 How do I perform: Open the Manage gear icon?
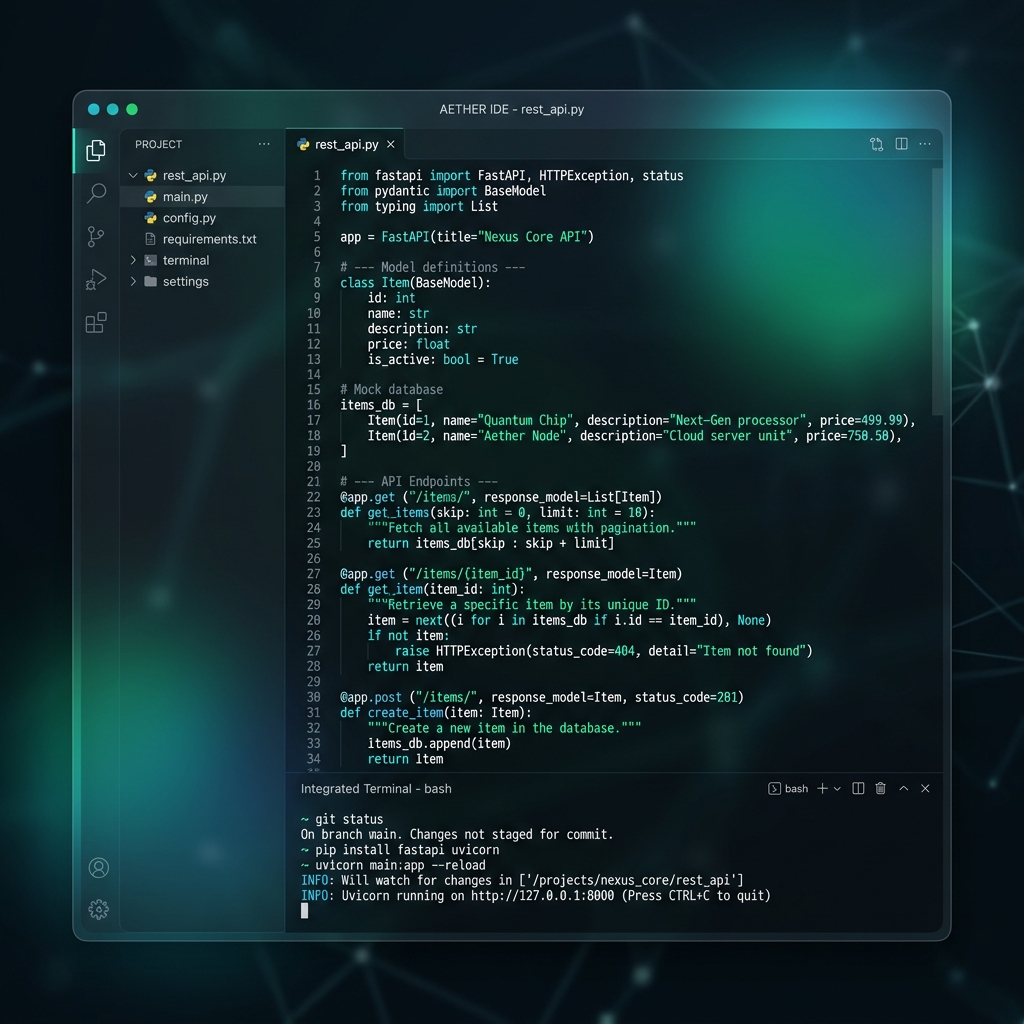point(99,909)
